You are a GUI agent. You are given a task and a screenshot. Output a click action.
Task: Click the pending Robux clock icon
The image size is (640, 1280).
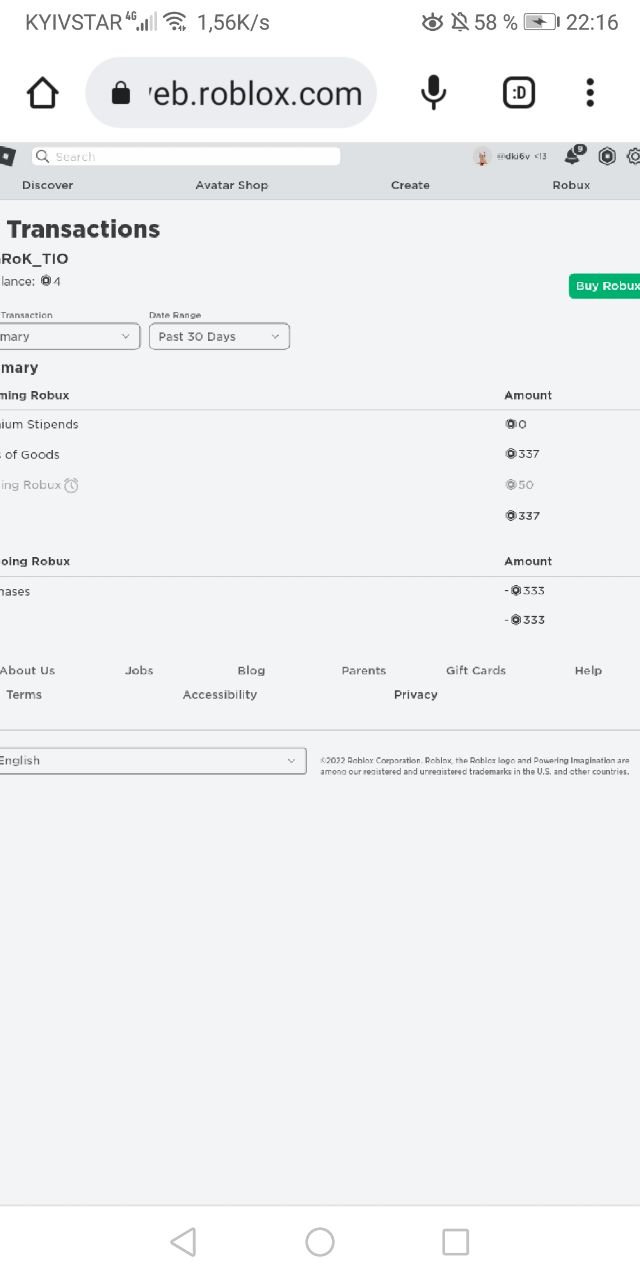point(71,485)
